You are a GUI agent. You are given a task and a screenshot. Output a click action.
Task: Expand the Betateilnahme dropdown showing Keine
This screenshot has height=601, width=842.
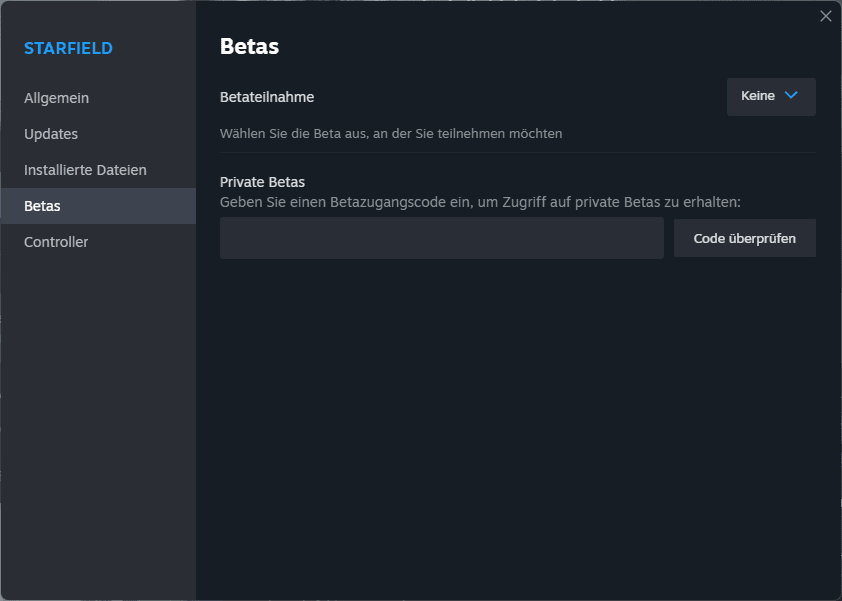click(771, 97)
